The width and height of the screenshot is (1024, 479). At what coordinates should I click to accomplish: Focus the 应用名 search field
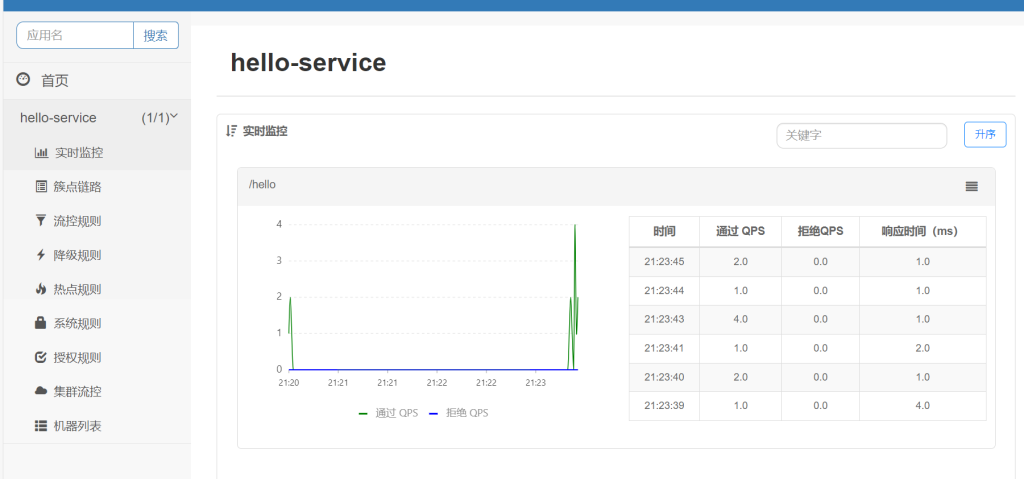point(75,35)
